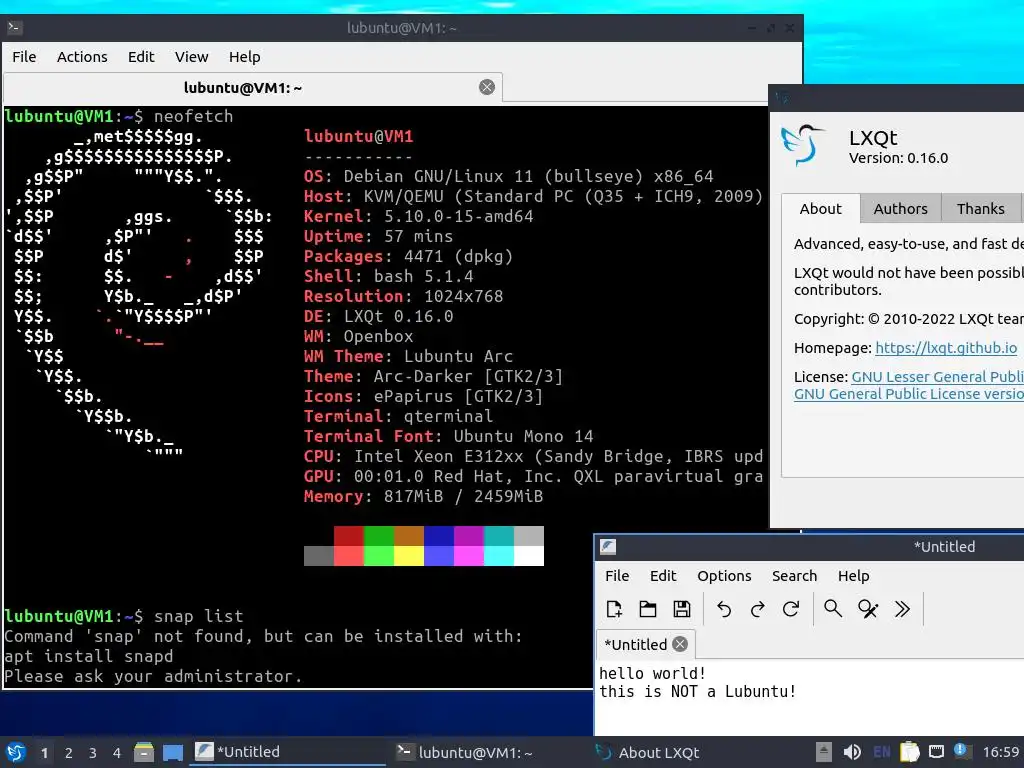Close the lubuntu@VM1 terminal tab
The image size is (1024, 768).
487,87
